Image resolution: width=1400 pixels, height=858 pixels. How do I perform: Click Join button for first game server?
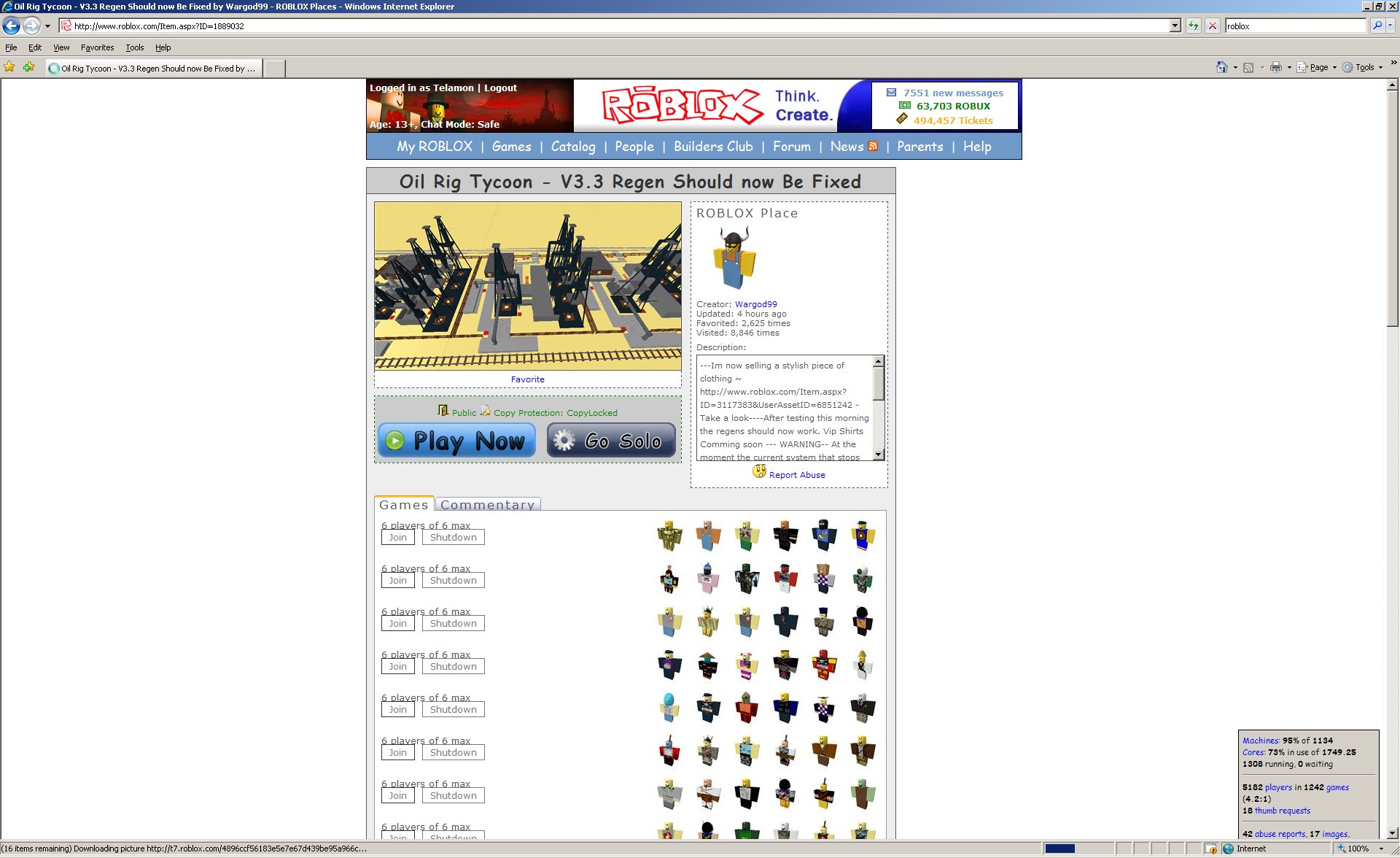coord(398,537)
